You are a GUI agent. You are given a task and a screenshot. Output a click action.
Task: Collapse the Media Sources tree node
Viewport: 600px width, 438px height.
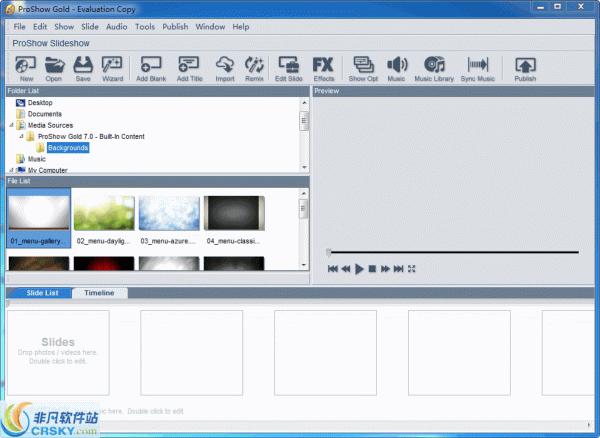11,125
